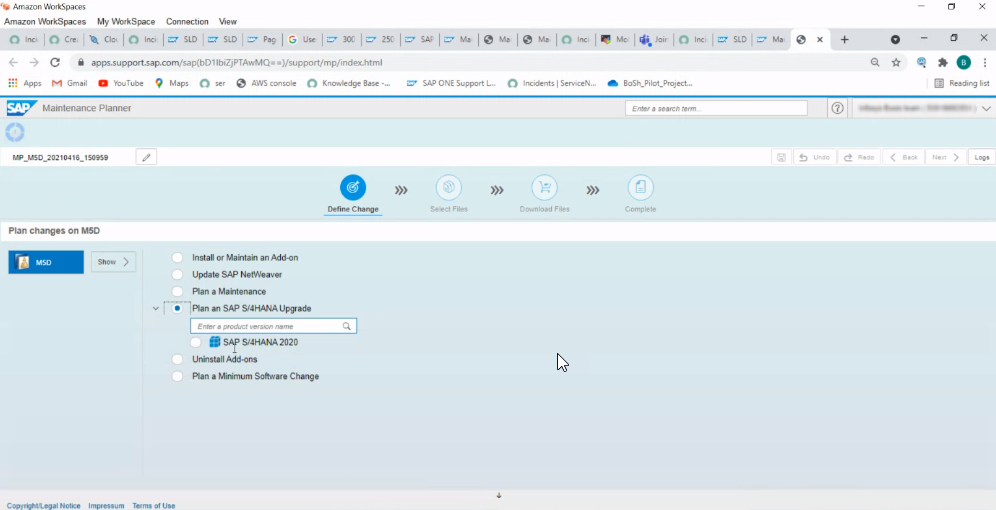Focus the 'Enter a product version name' field
996x510 pixels.
click(x=273, y=326)
